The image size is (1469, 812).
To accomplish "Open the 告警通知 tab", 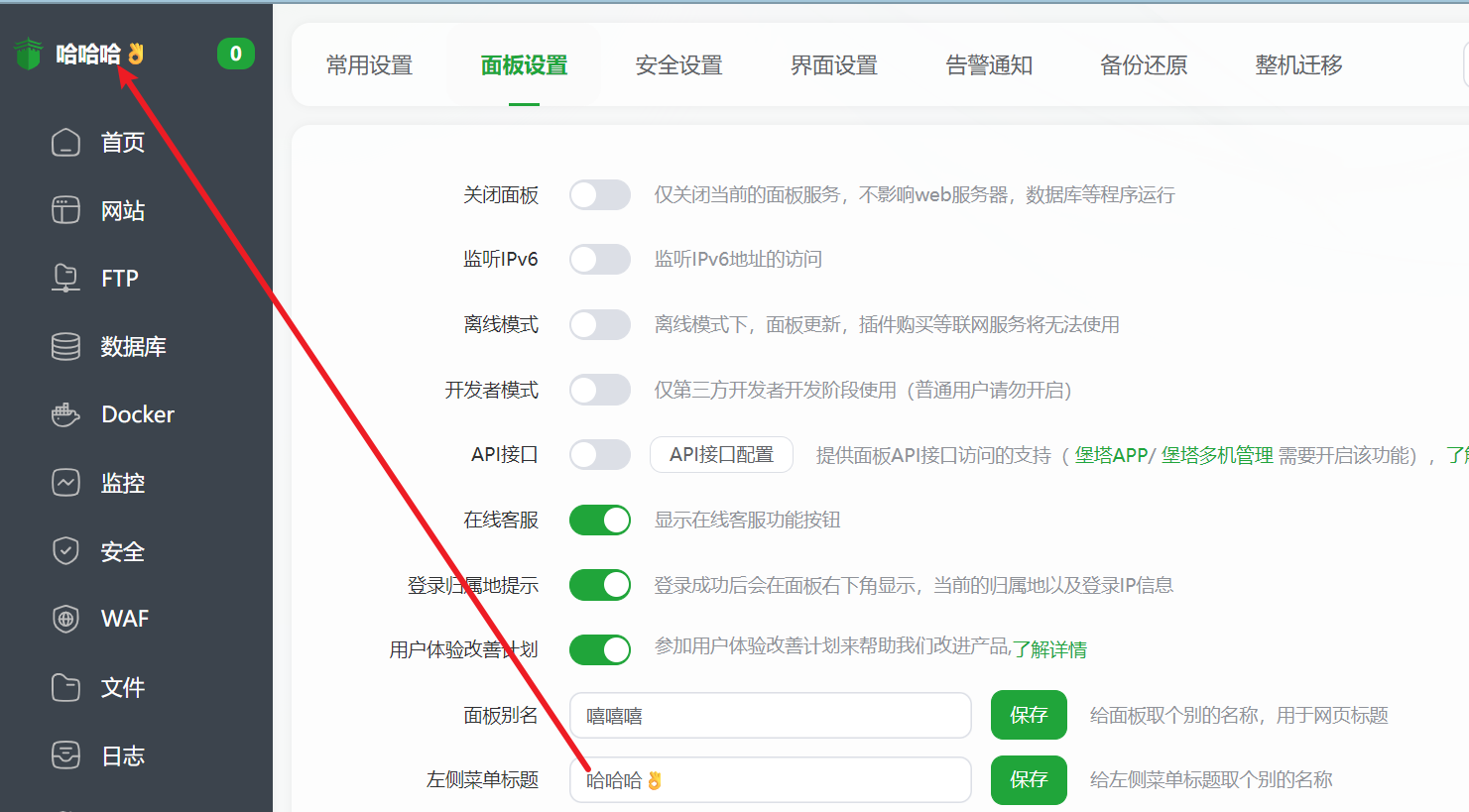I will (x=989, y=64).
